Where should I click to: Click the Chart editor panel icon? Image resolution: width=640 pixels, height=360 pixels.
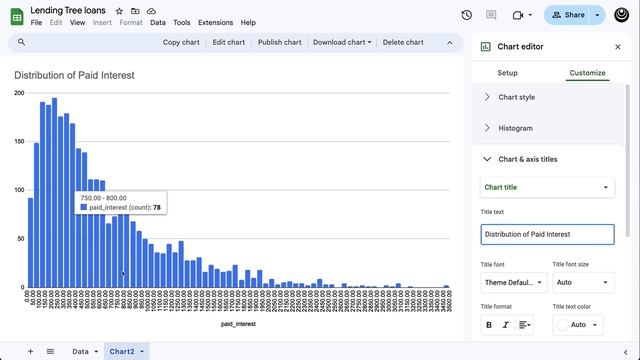click(486, 47)
